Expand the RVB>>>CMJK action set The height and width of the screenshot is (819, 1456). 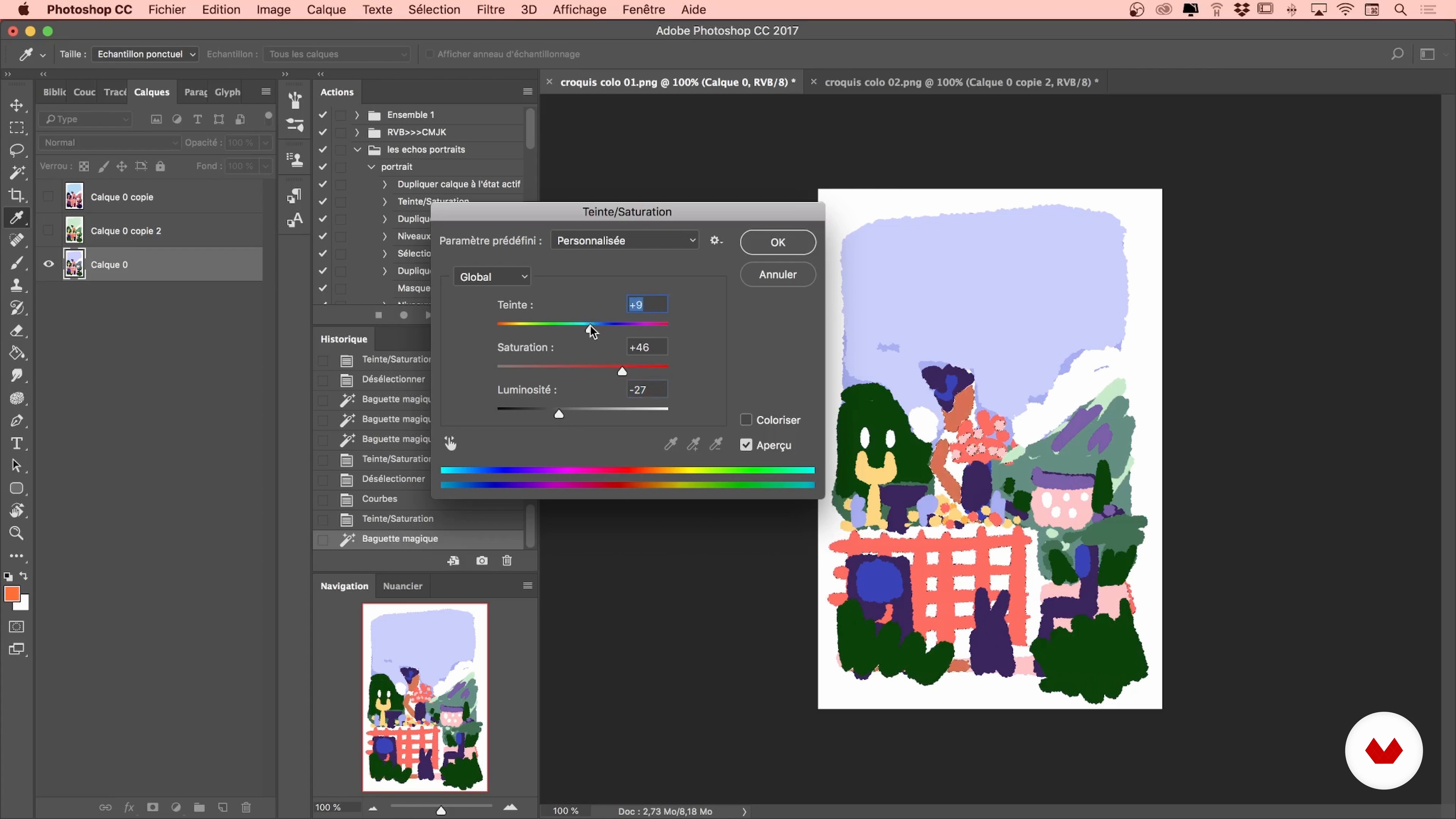[357, 132]
